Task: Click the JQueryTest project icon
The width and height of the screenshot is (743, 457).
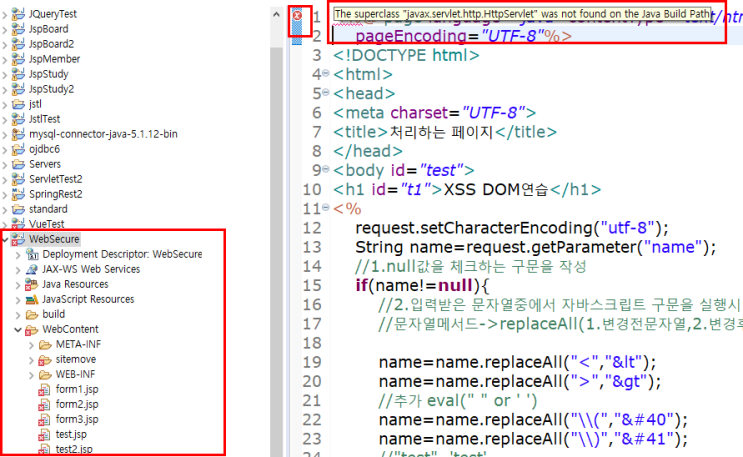Action: [18, 14]
